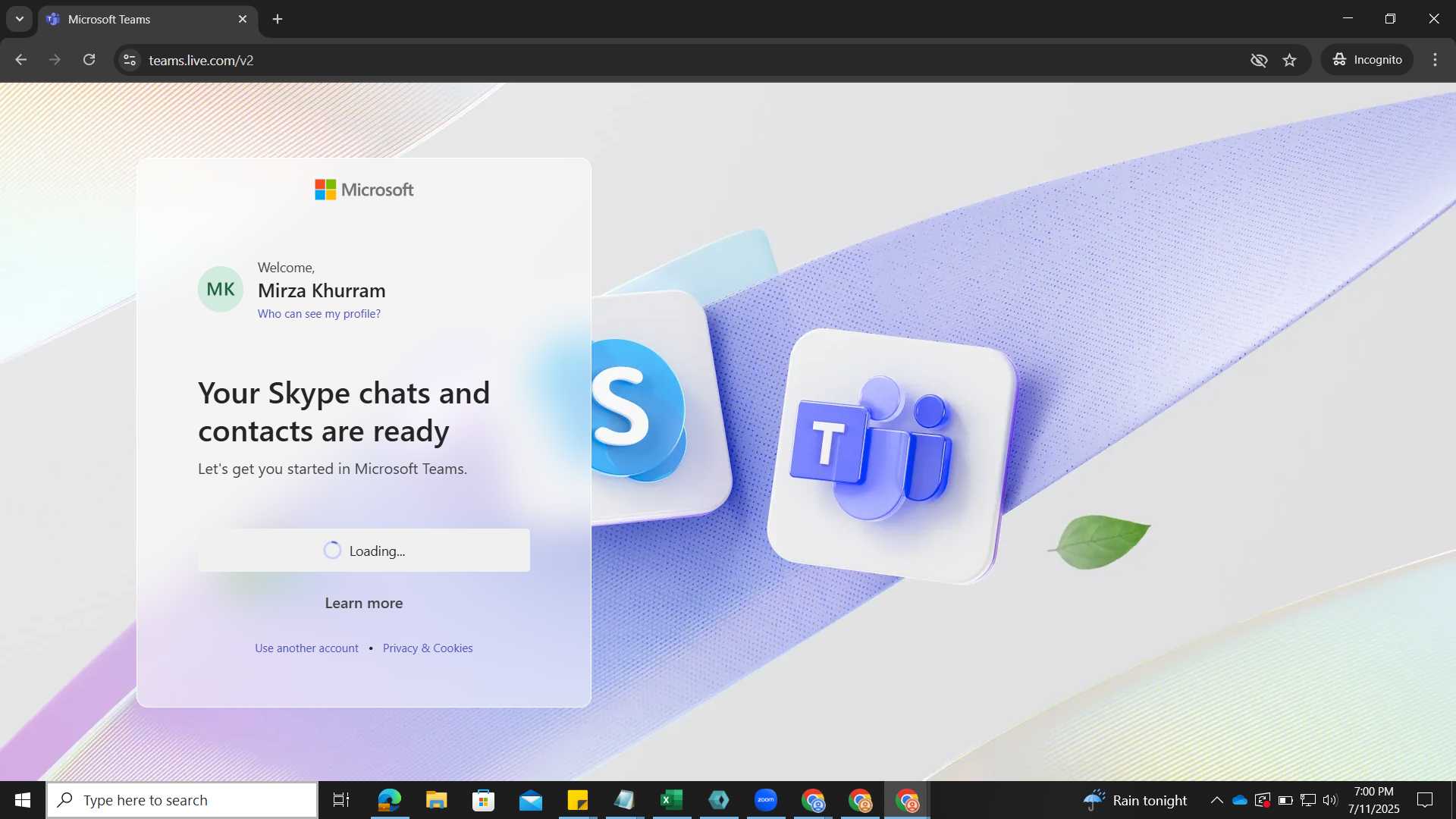The height and width of the screenshot is (819, 1456).
Task: Open active Chrome incognito taskbar icon
Action: (x=907, y=800)
